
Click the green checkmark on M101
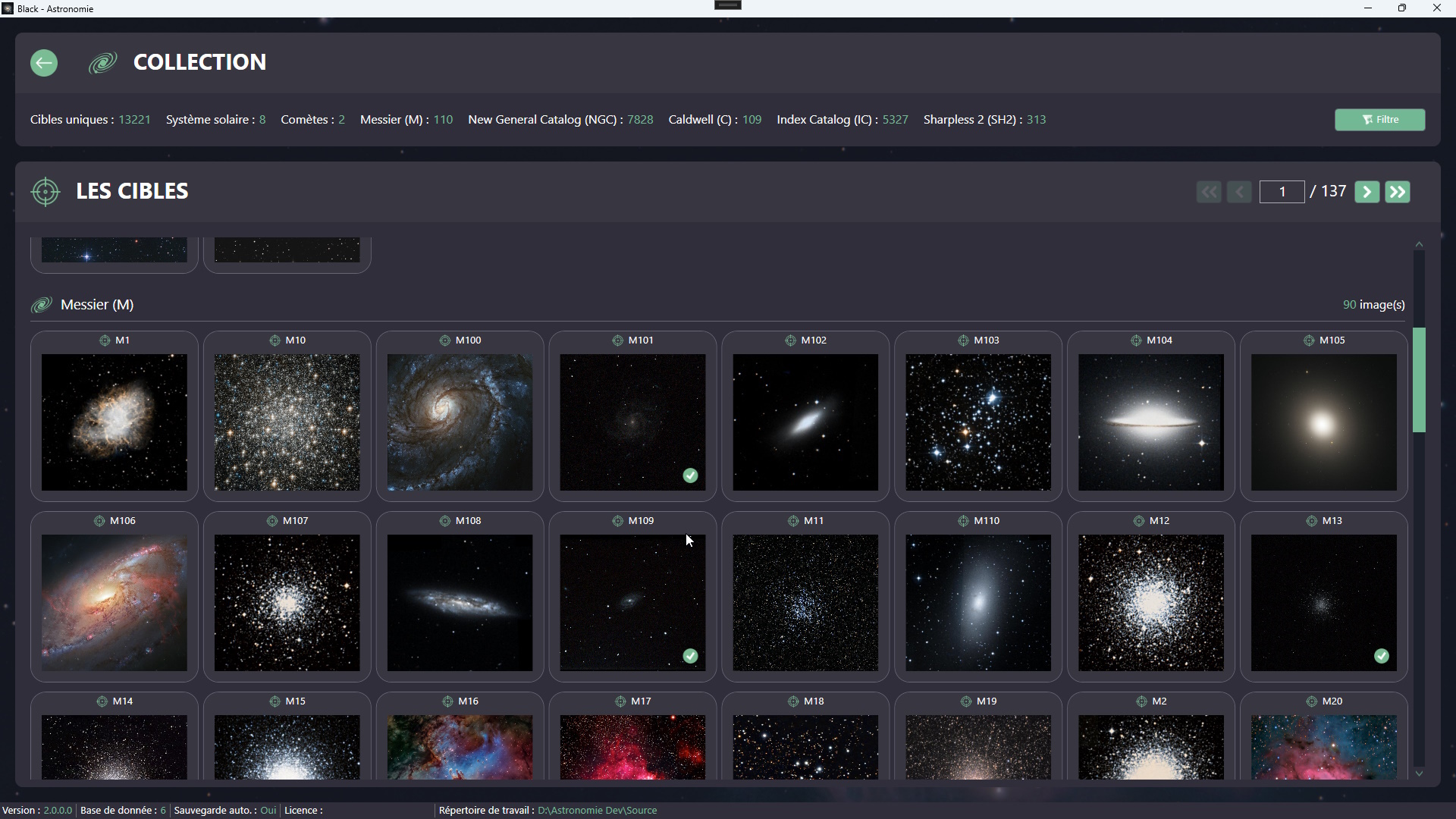(x=690, y=475)
